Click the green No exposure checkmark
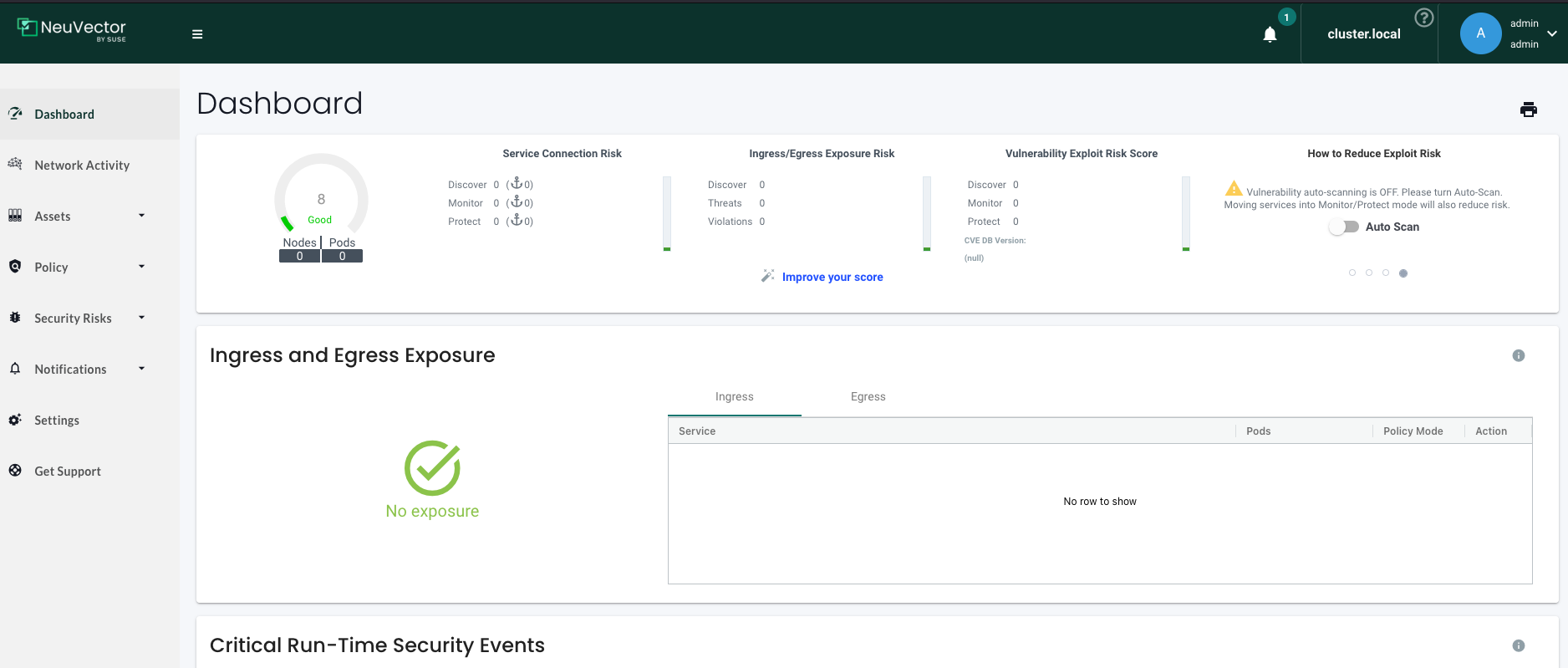 point(432,468)
